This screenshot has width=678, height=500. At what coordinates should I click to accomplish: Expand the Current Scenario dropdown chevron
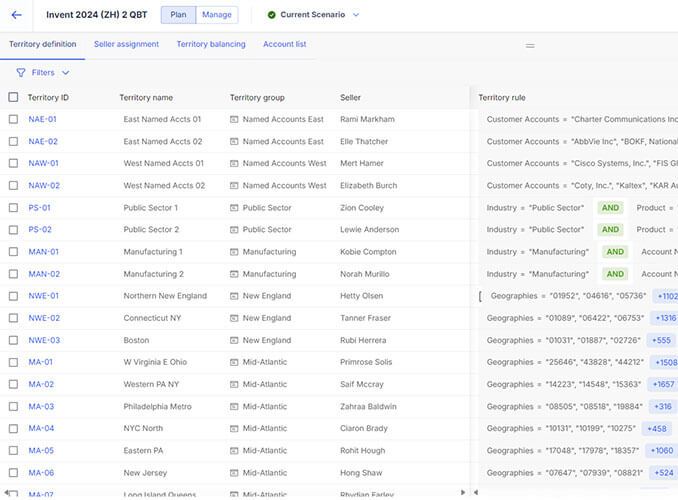click(356, 15)
